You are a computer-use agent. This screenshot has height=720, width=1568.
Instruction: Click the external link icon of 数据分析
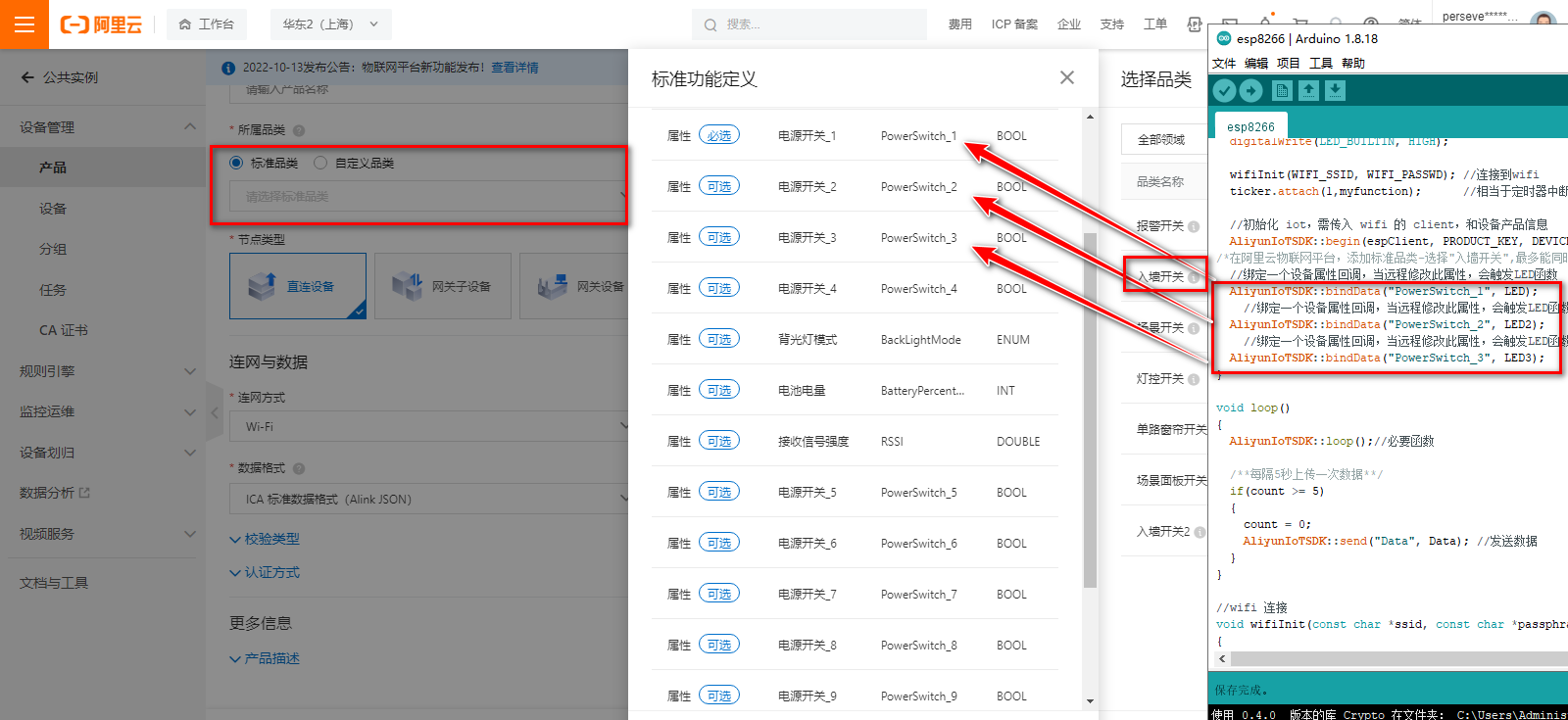pos(84,493)
